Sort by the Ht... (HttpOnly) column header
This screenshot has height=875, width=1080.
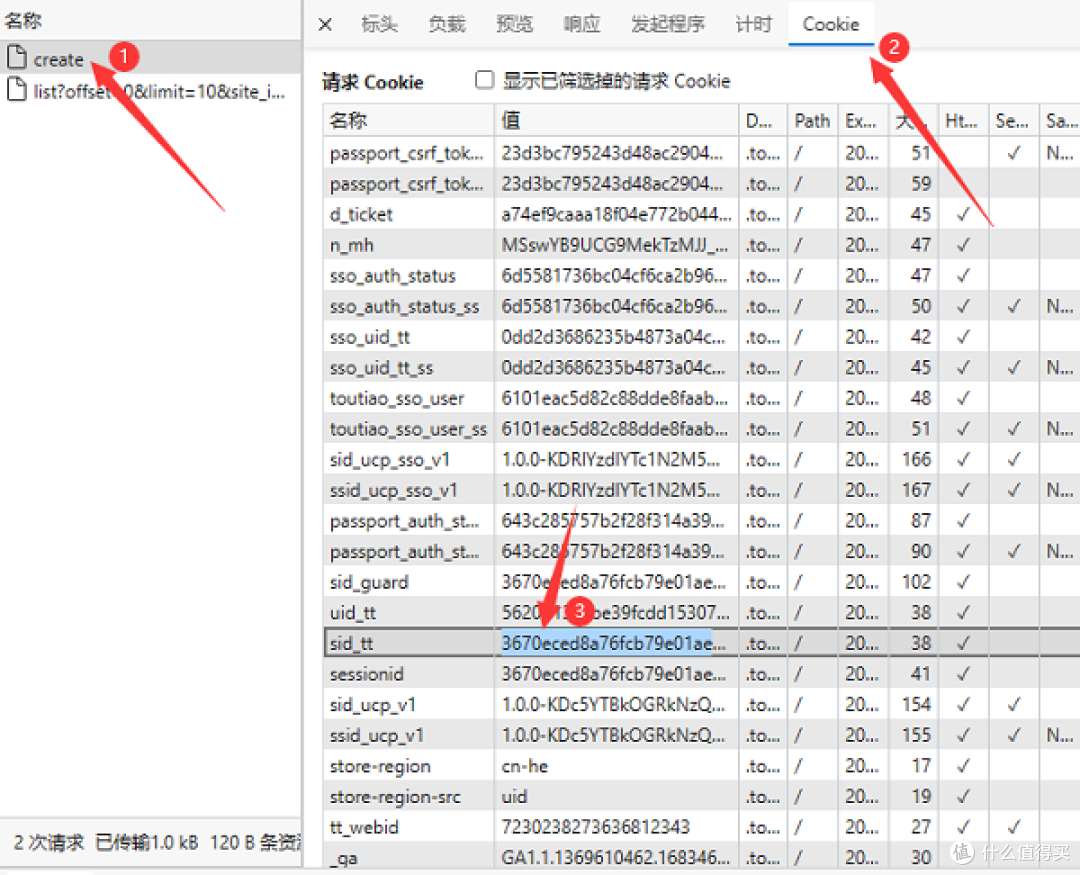click(962, 121)
